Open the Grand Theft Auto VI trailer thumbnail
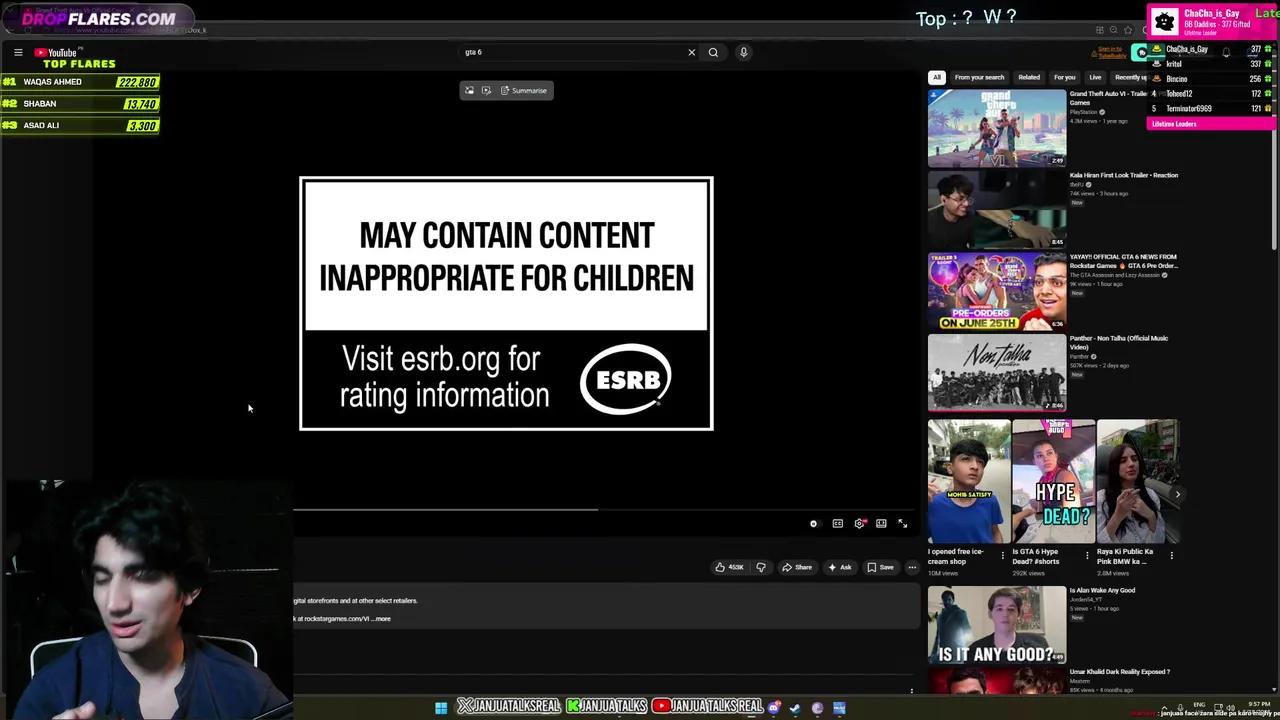This screenshot has height=720, width=1280. [x=997, y=128]
